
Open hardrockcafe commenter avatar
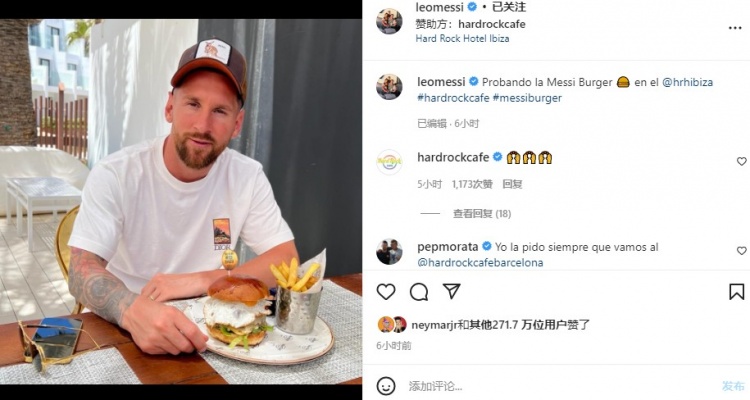389,162
